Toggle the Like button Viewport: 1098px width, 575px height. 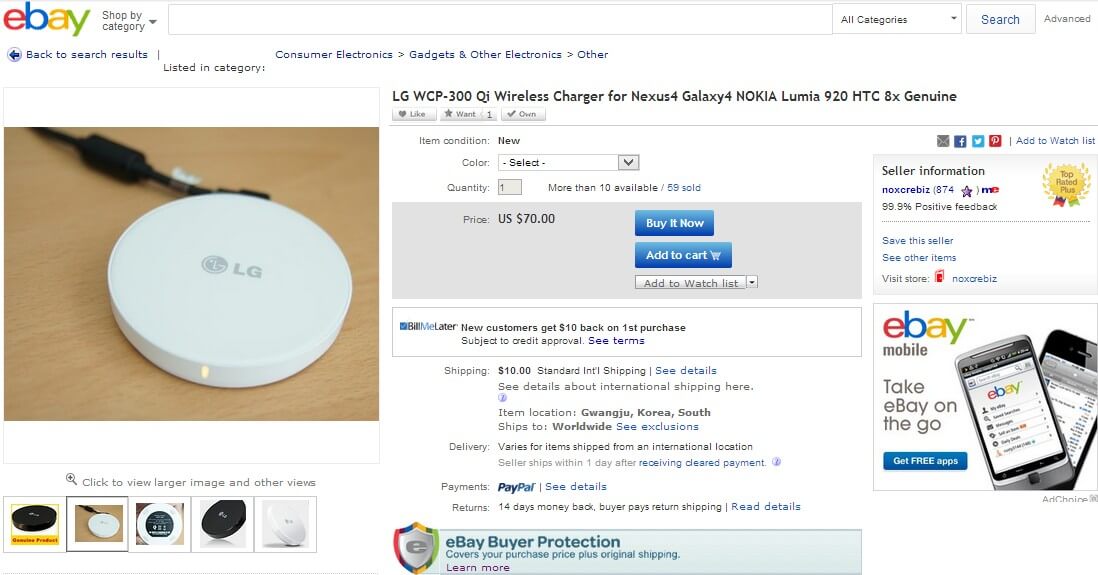tap(413, 114)
